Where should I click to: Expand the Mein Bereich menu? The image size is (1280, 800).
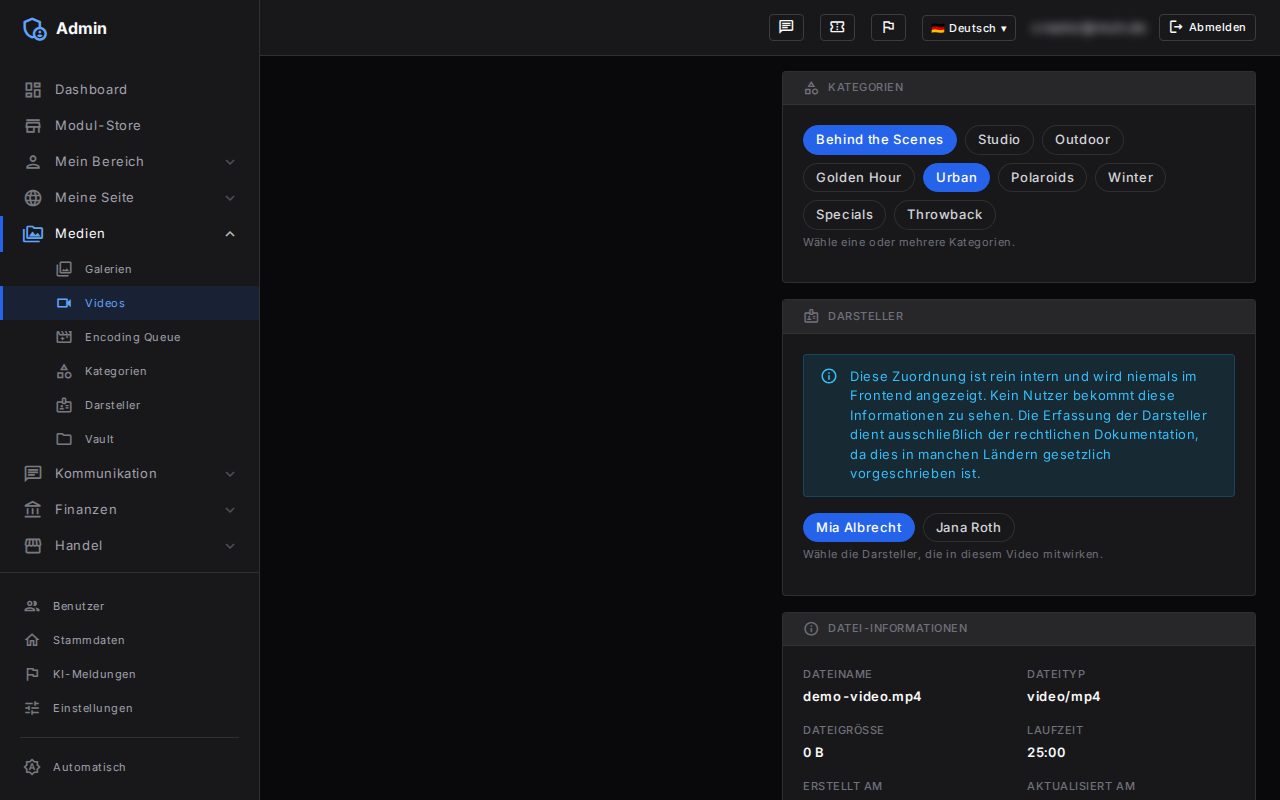pyautogui.click(x=130, y=162)
